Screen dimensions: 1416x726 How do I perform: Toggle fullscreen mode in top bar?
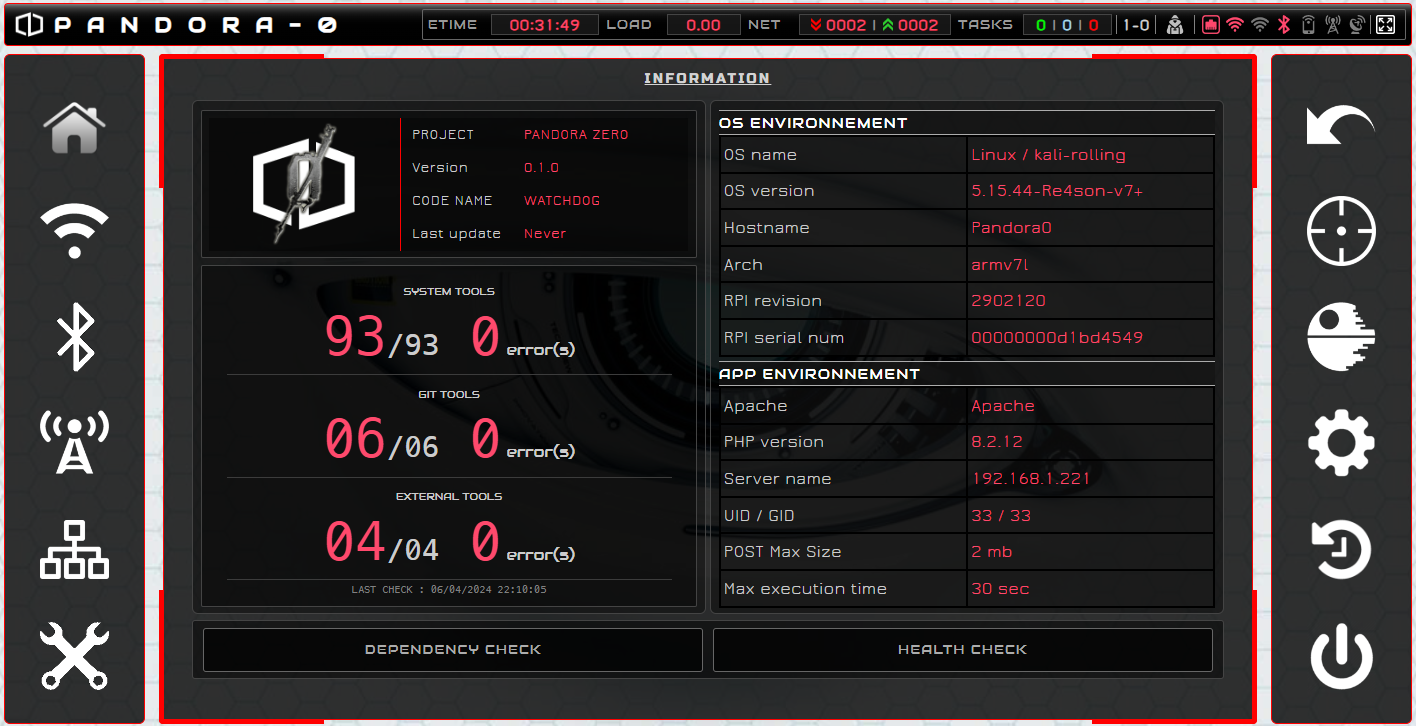coord(1385,25)
